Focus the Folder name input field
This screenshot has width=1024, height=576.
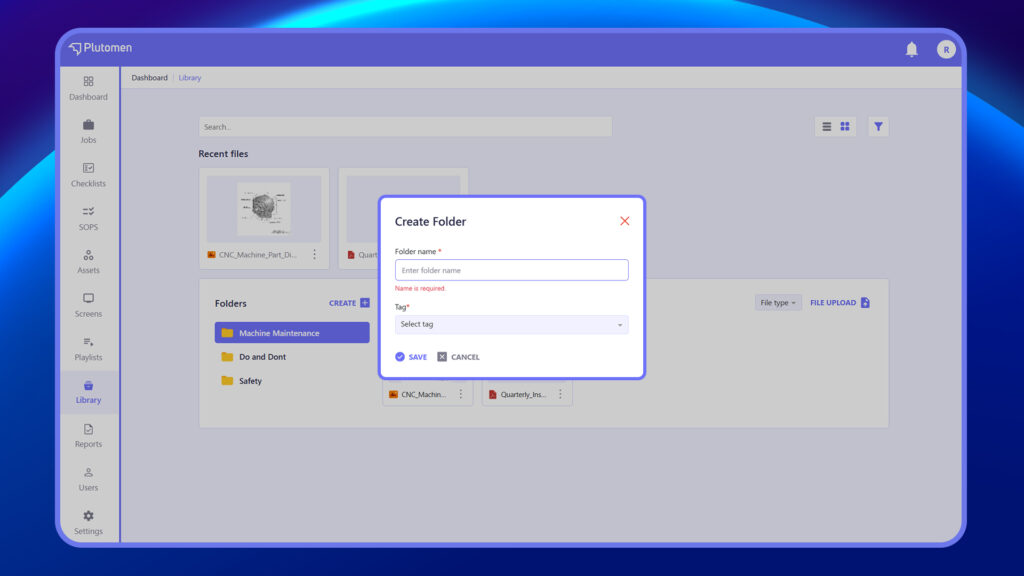click(511, 270)
